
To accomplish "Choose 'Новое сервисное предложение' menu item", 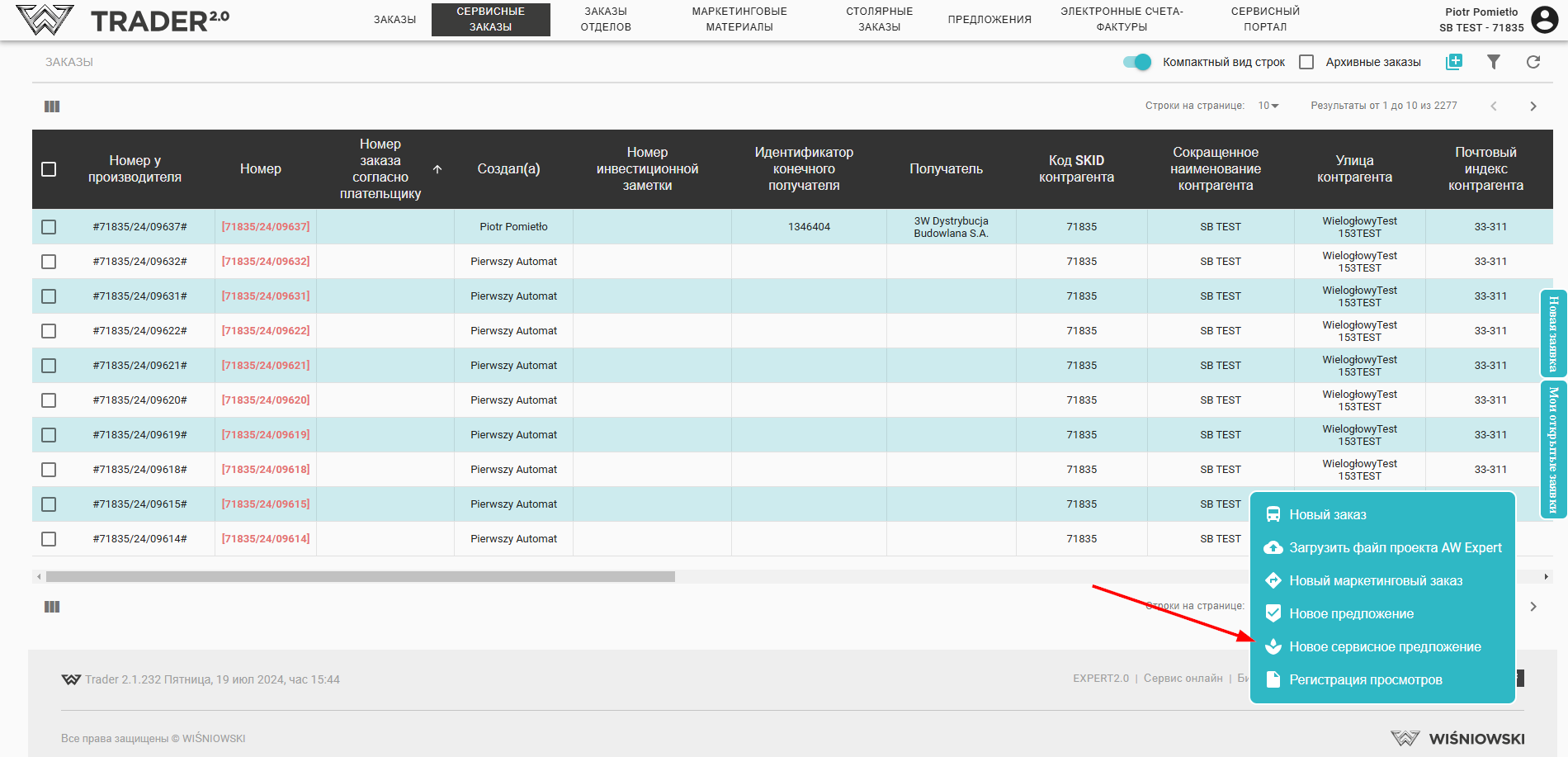I will (x=1384, y=647).
